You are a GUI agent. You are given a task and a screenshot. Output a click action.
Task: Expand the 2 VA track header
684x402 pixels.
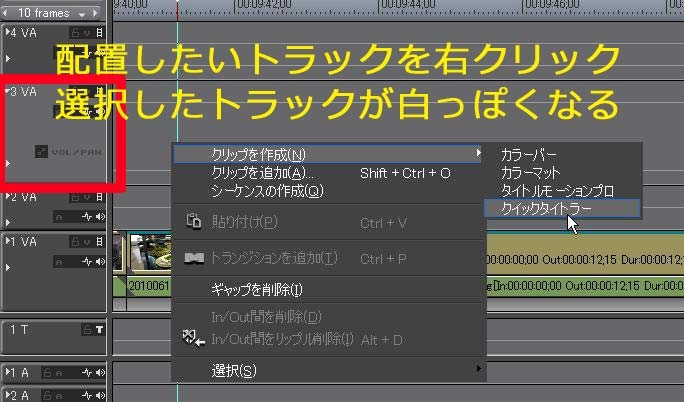click(x=7, y=196)
